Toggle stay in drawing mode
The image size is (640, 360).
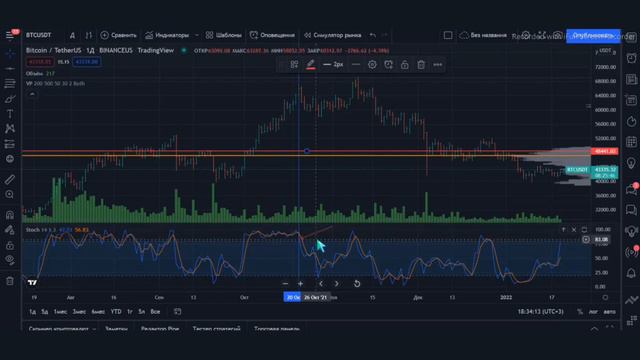pos(10,230)
